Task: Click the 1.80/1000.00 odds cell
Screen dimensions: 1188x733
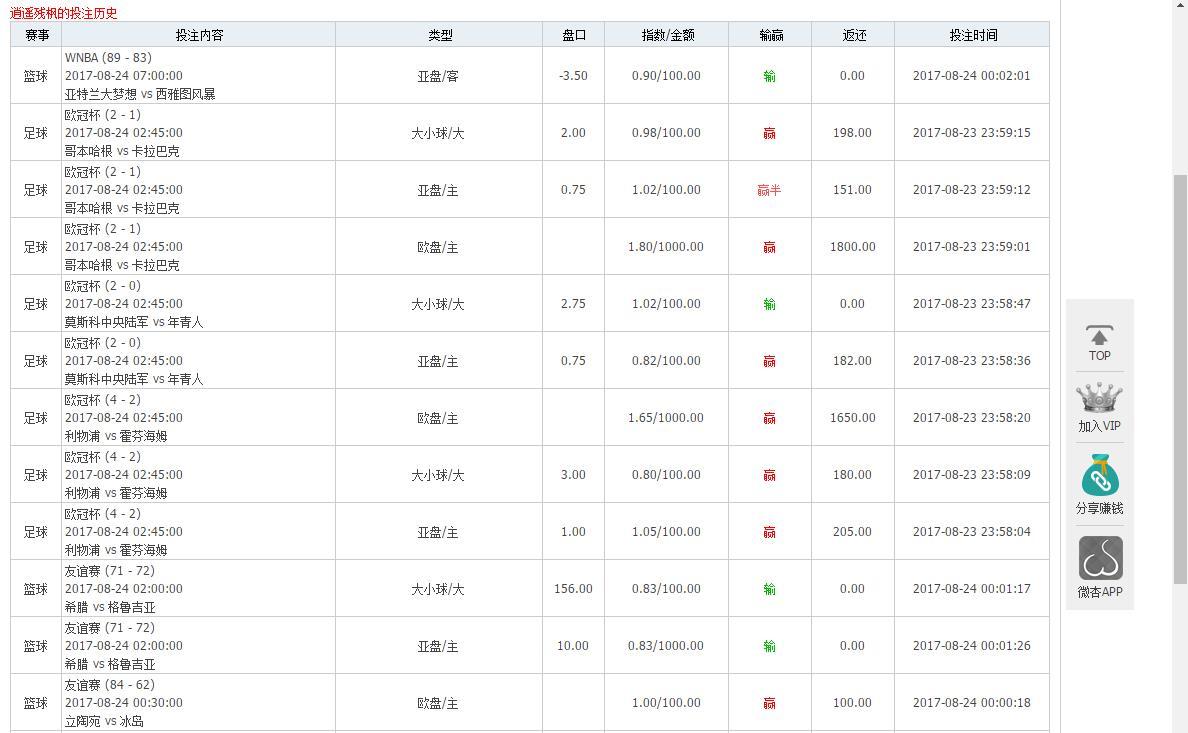Action: (x=666, y=246)
